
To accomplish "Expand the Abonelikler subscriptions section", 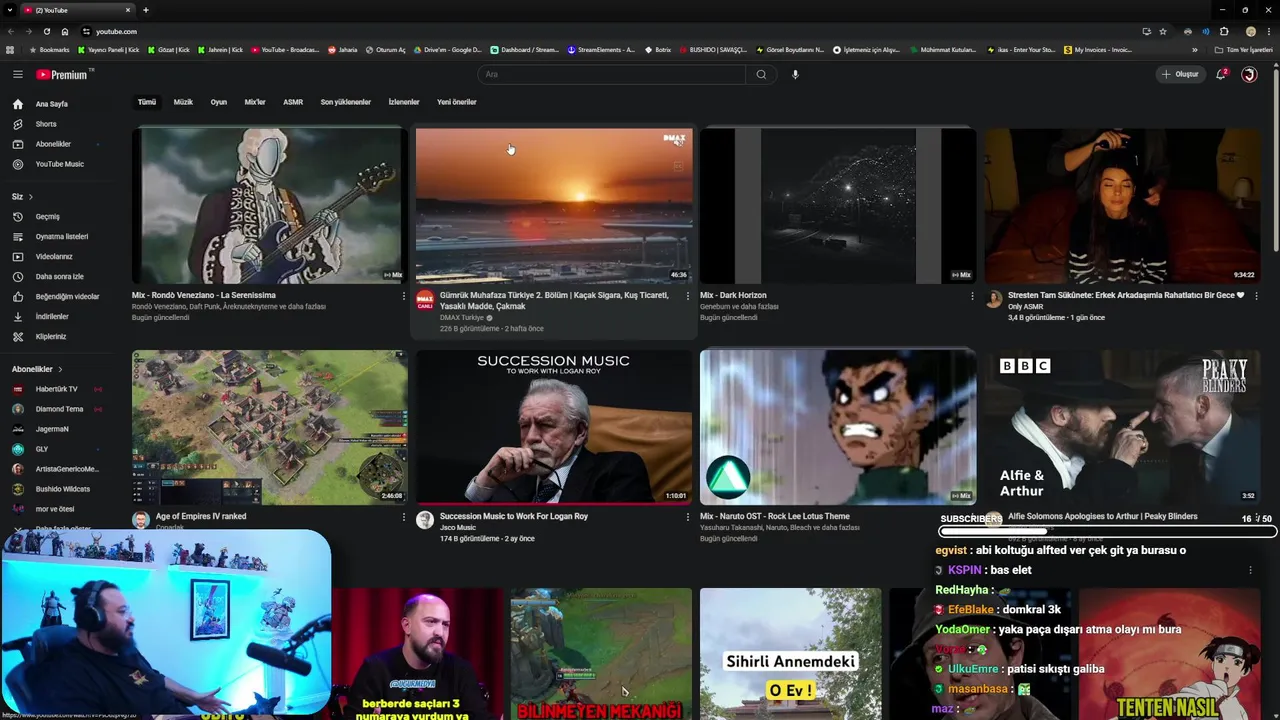I will coord(37,369).
